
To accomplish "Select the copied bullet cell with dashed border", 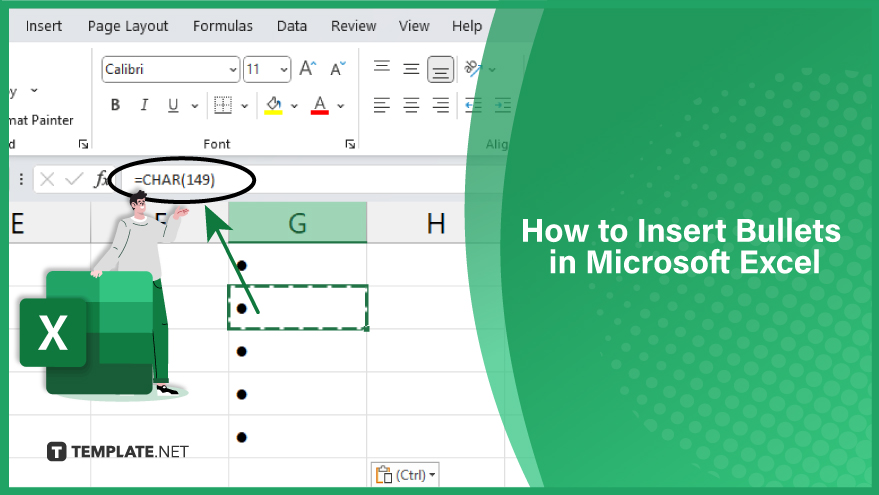I will point(298,307).
